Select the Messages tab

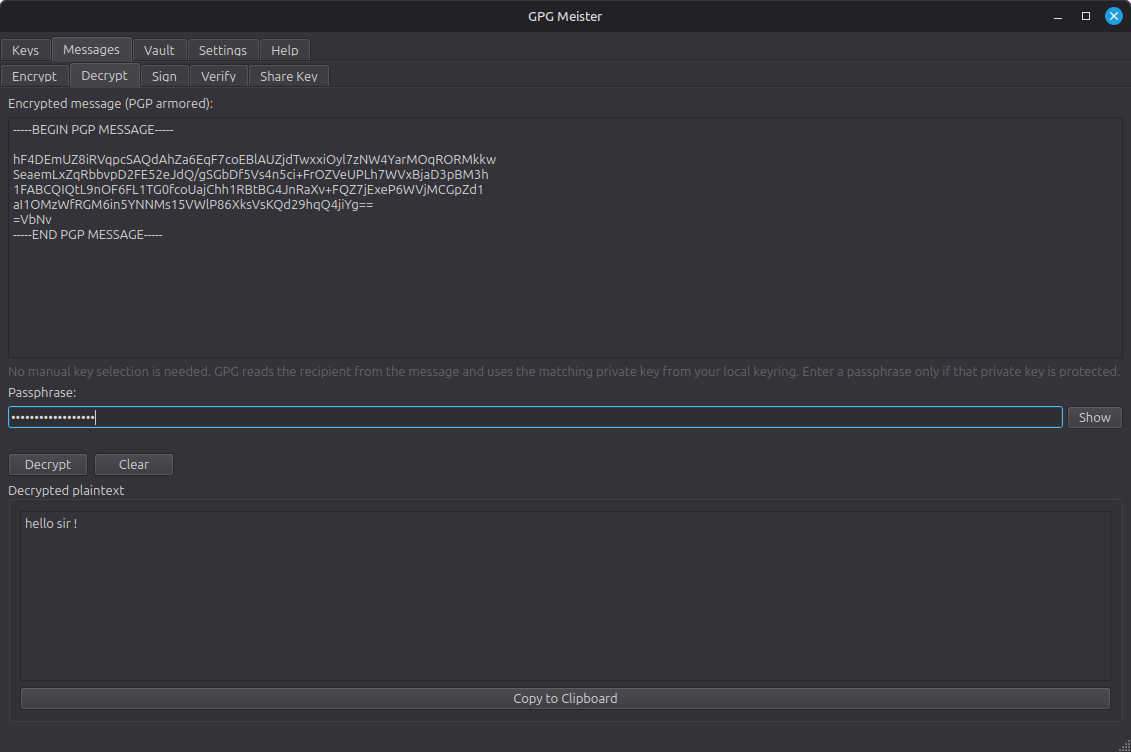click(91, 50)
